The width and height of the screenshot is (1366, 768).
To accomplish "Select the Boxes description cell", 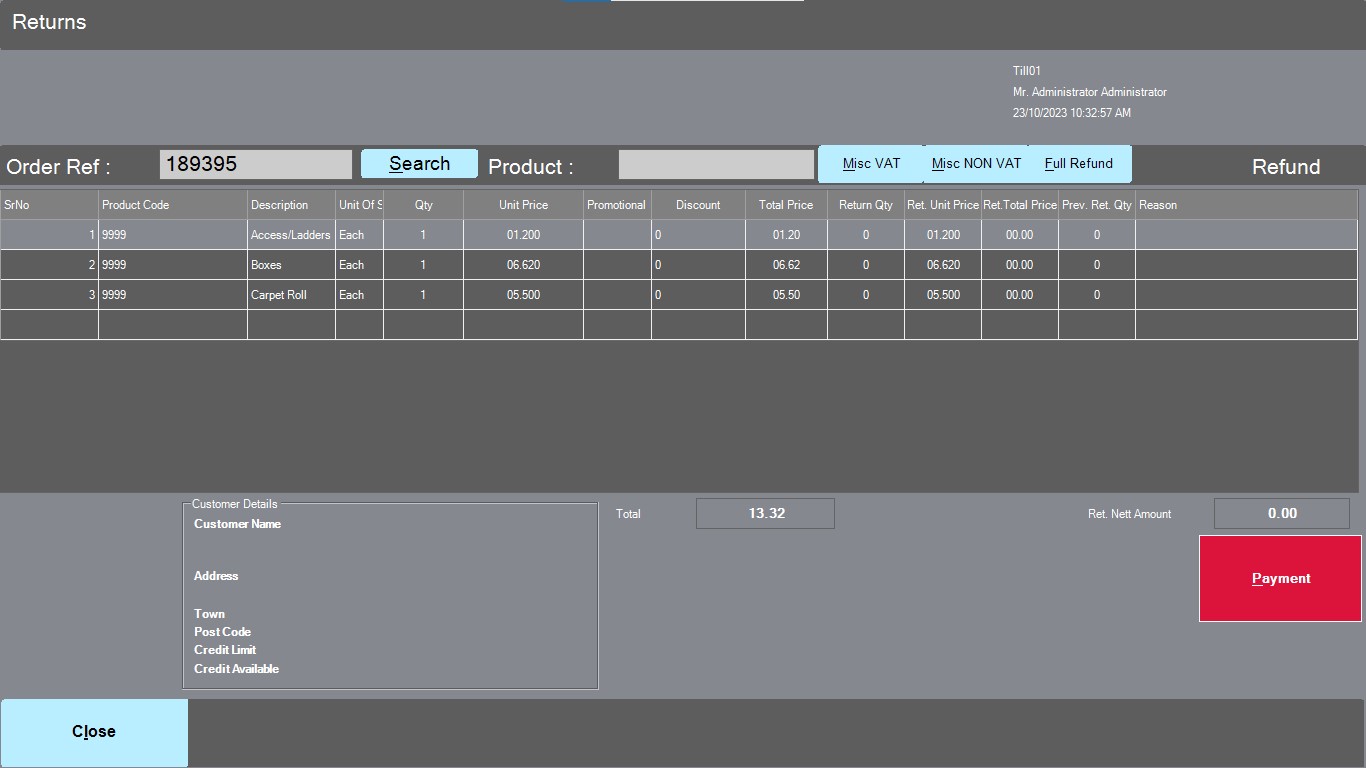I will coord(290,265).
